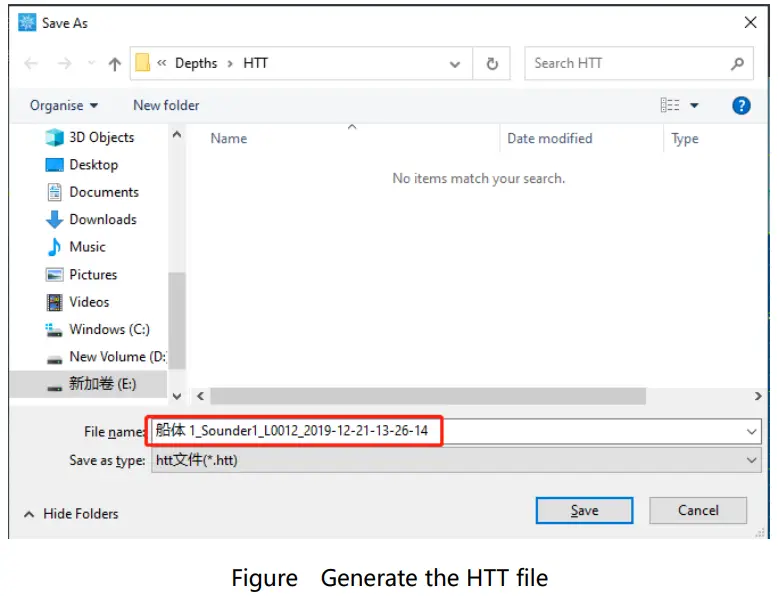Click the 3D Objects cube icon

point(54,137)
